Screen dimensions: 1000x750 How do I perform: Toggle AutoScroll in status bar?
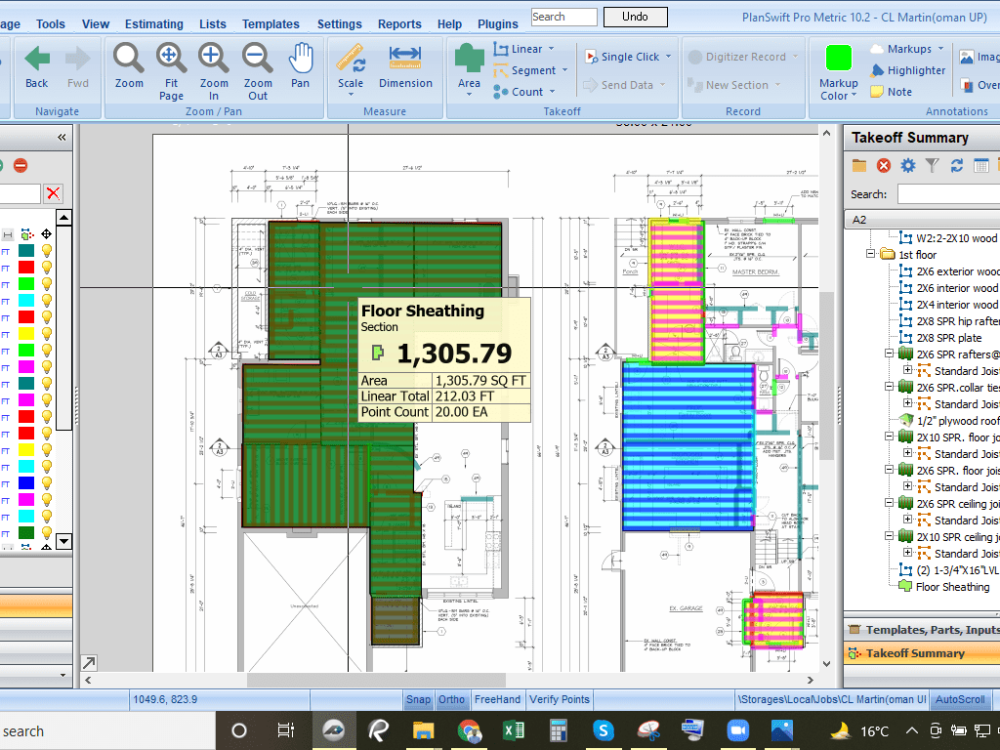(x=960, y=700)
